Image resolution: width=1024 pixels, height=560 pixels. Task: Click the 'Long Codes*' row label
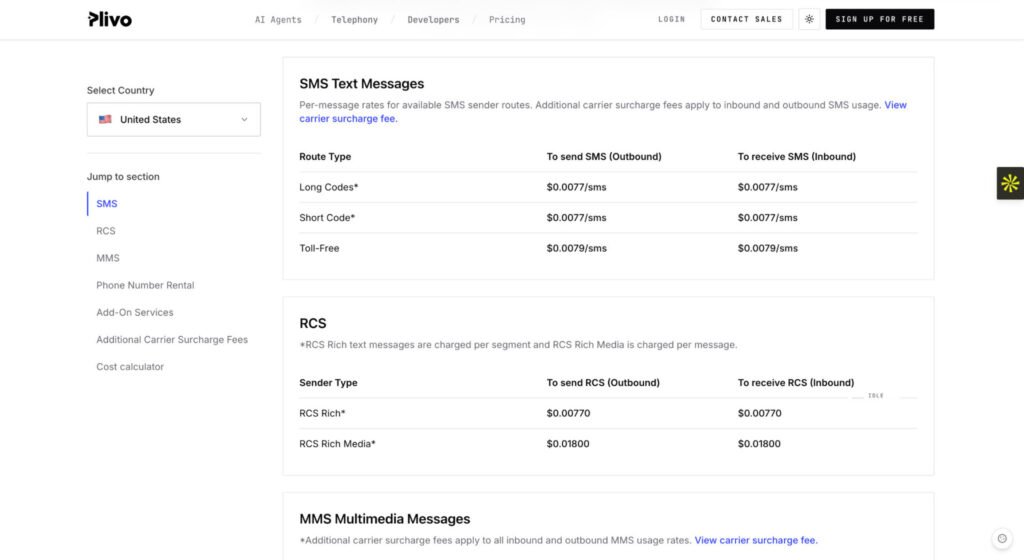click(328, 187)
